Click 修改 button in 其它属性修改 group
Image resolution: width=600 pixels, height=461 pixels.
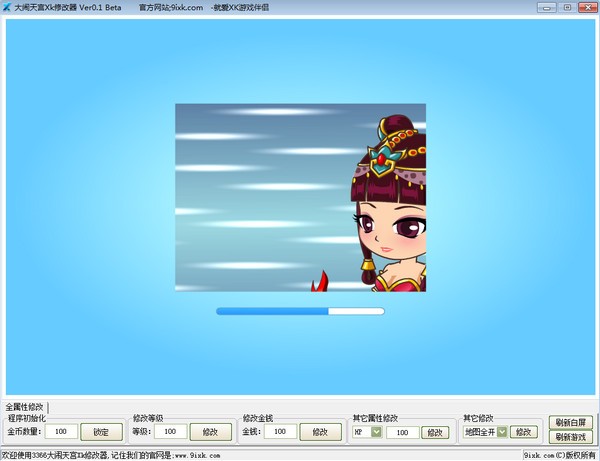[x=435, y=432]
